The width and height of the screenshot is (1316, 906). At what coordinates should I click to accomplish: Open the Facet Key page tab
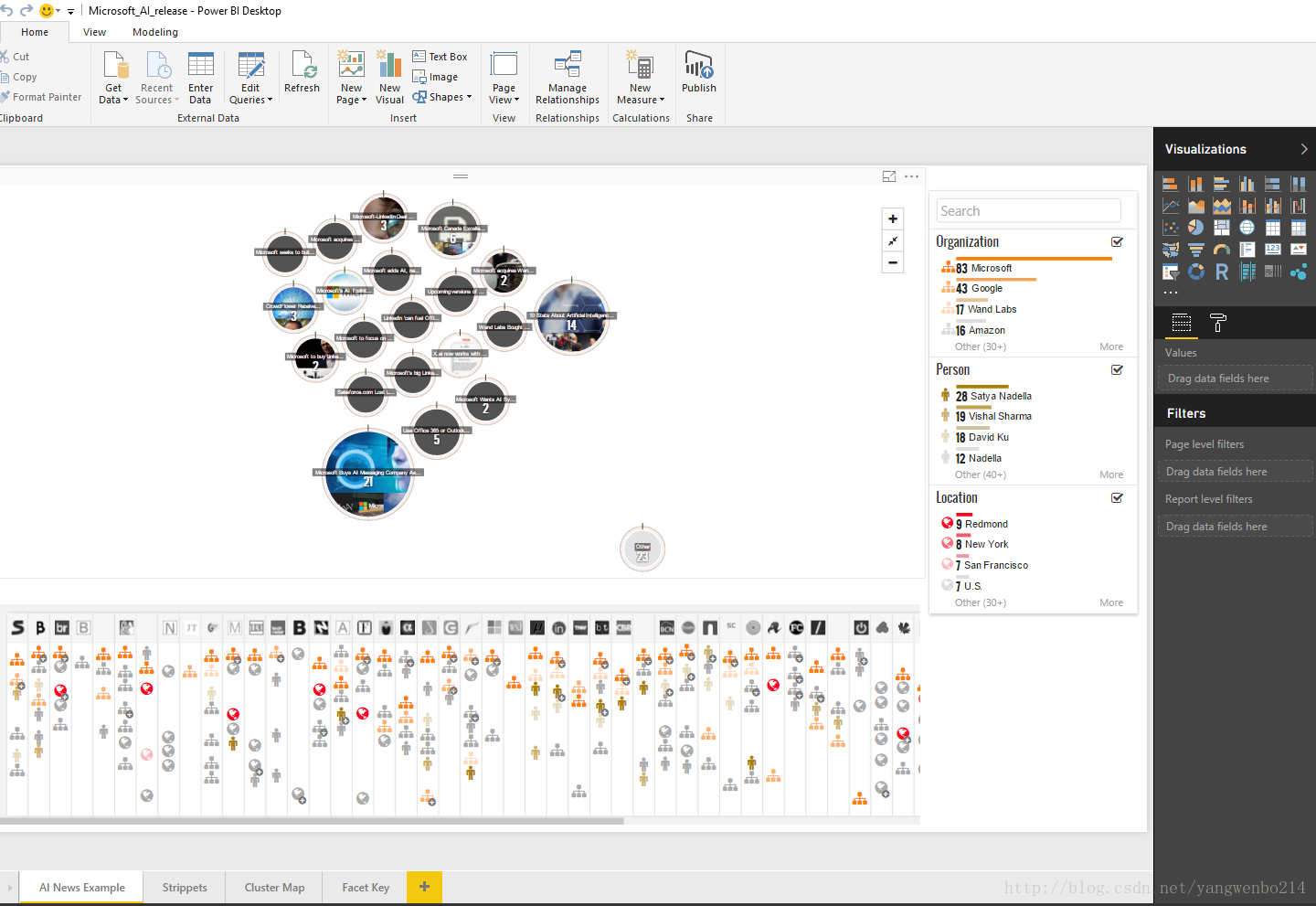tap(366, 887)
